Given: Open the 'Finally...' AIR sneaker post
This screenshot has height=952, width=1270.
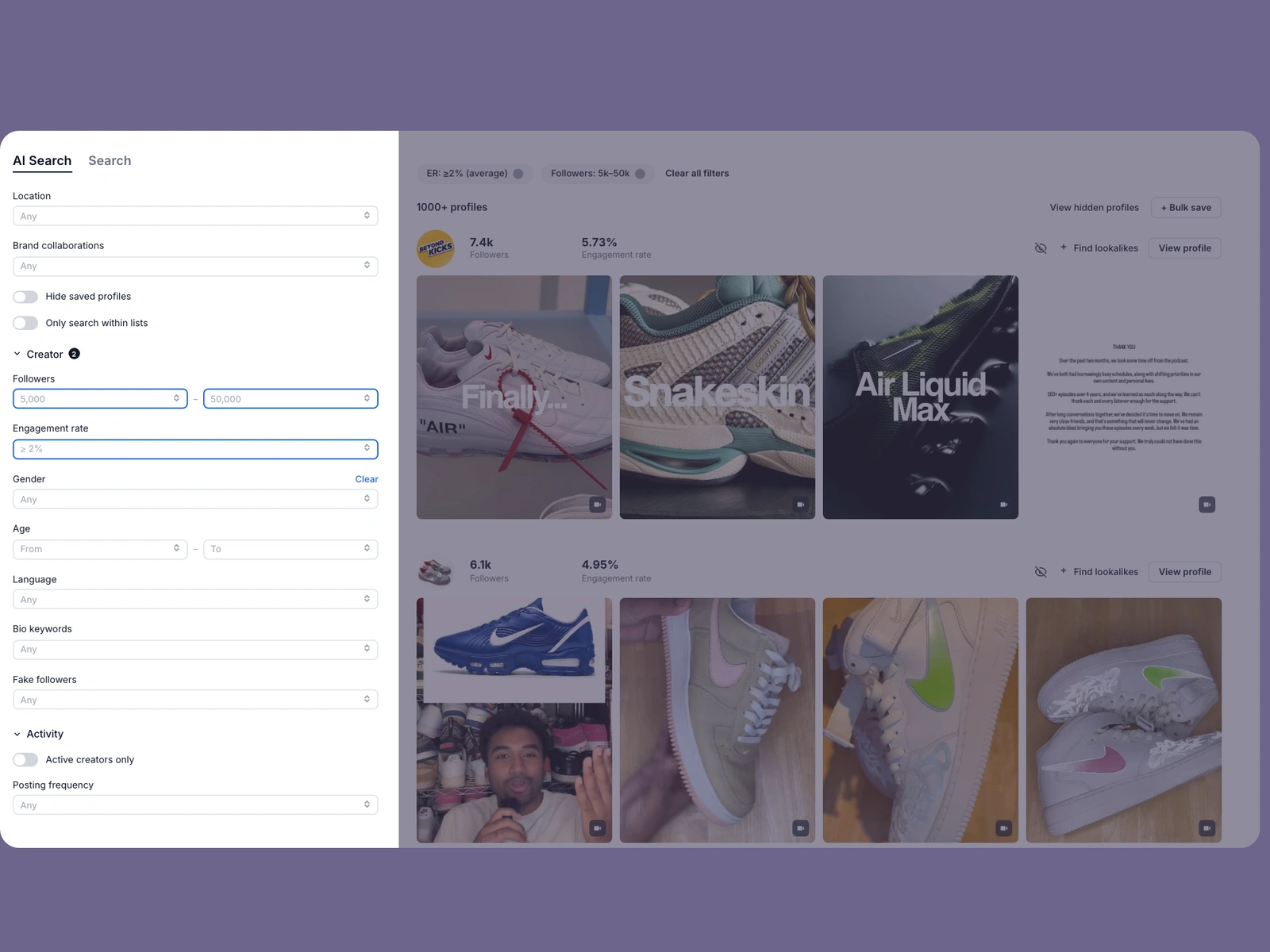Looking at the screenshot, I should pos(514,397).
